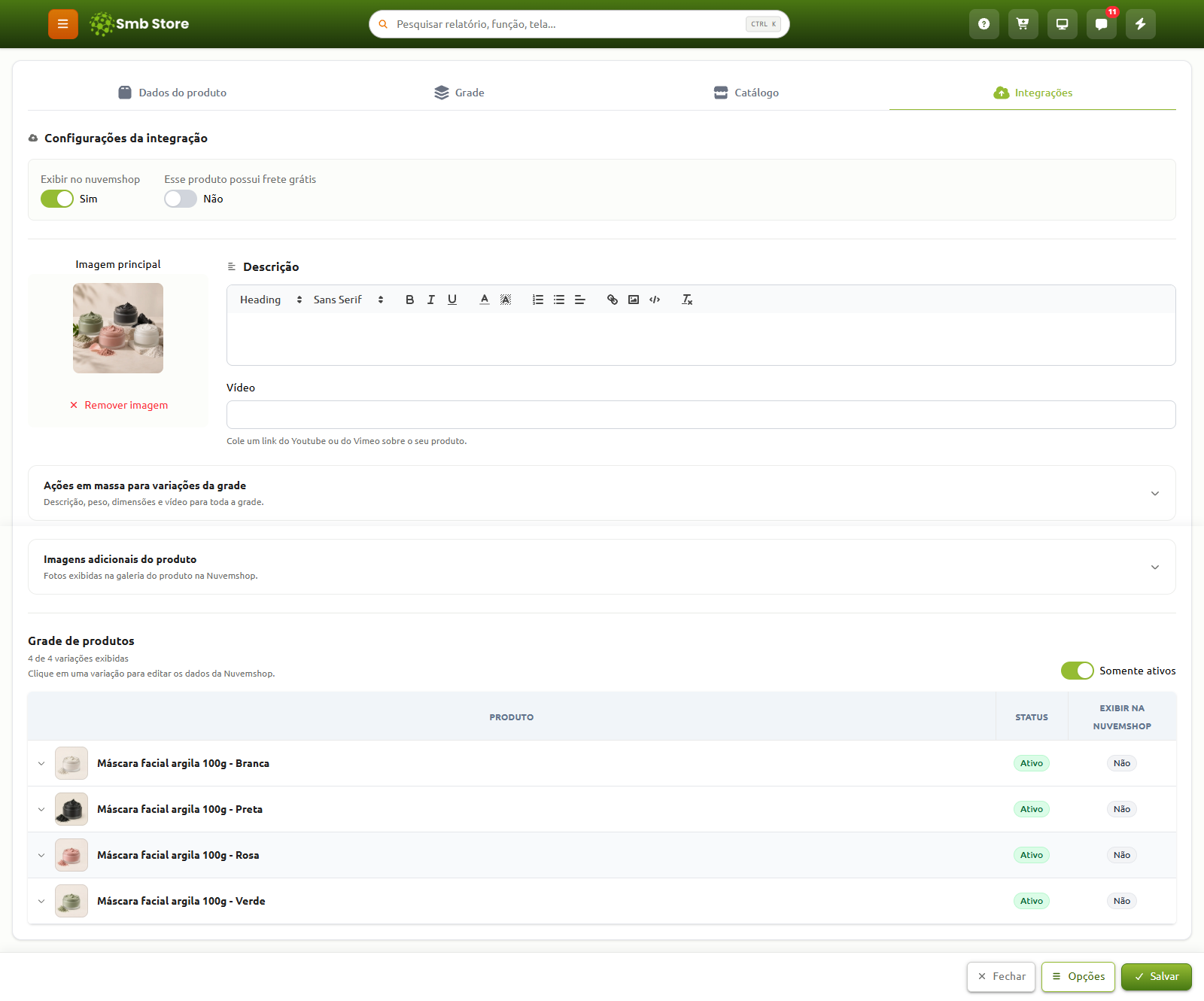Toggle bold in the description editor

pos(409,300)
